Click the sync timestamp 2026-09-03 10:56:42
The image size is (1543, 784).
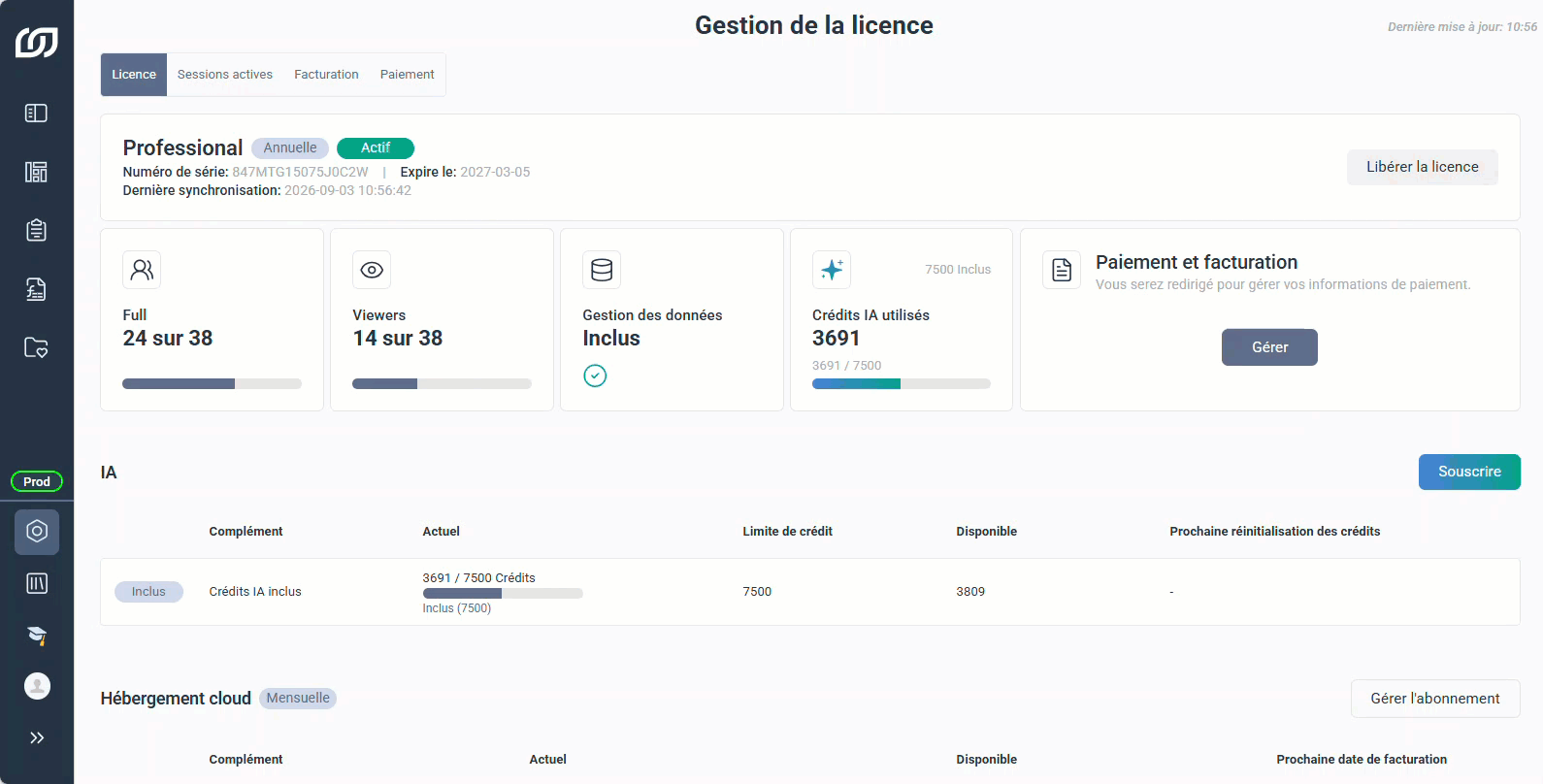[347, 190]
